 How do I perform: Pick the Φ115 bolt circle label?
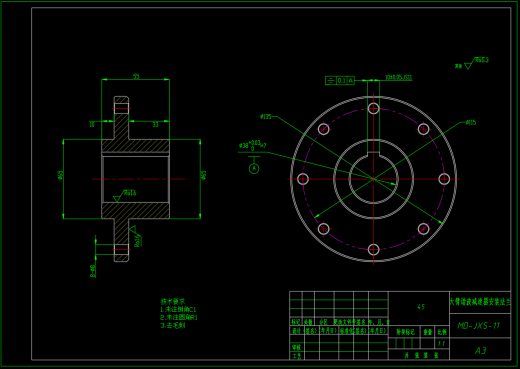pos(471,123)
